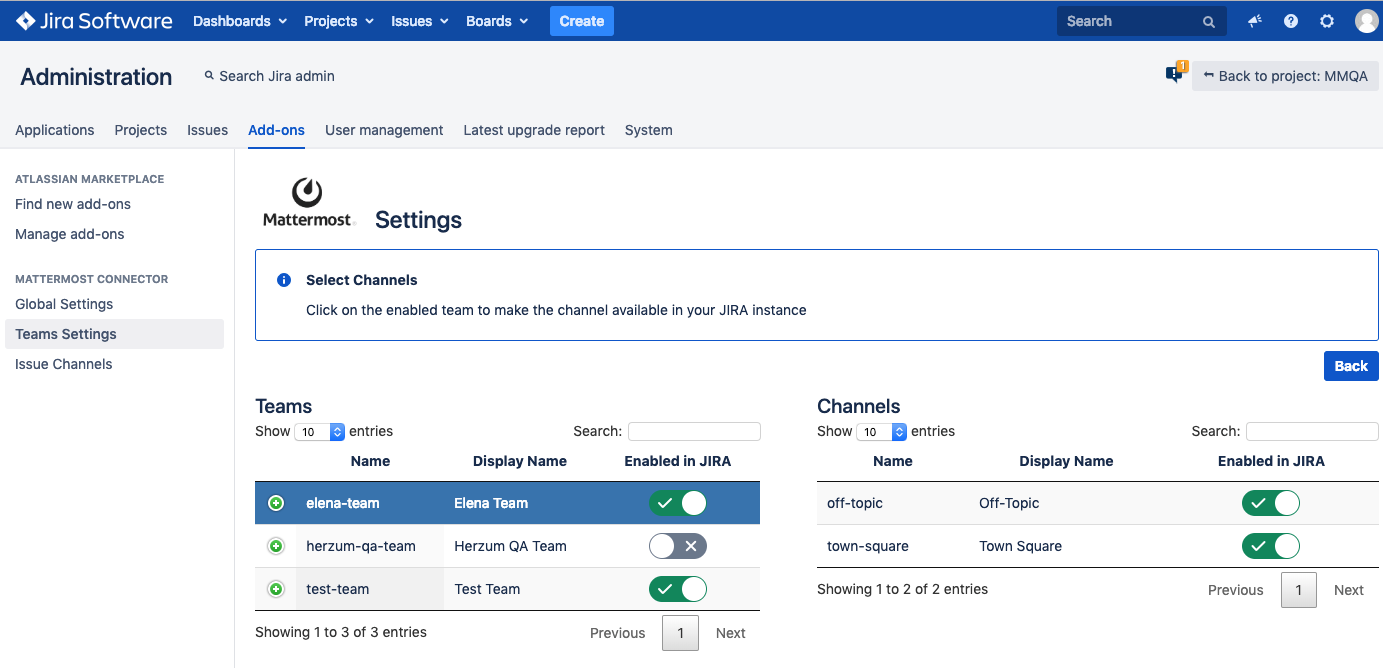Go back to project MMQA
Screen dimensions: 1383x668
(x=1285, y=76)
